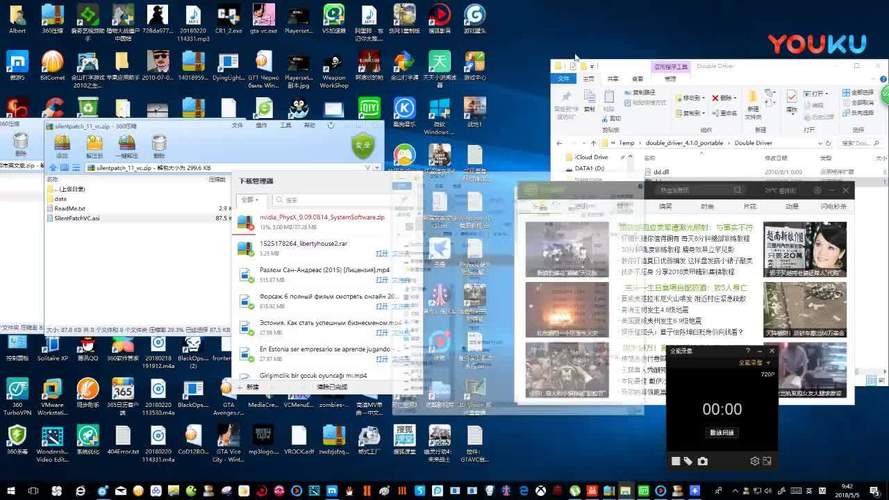Screen dimensions: 889x500
Task: Create a New folder from the Explorer ribbon
Action: click(753, 104)
